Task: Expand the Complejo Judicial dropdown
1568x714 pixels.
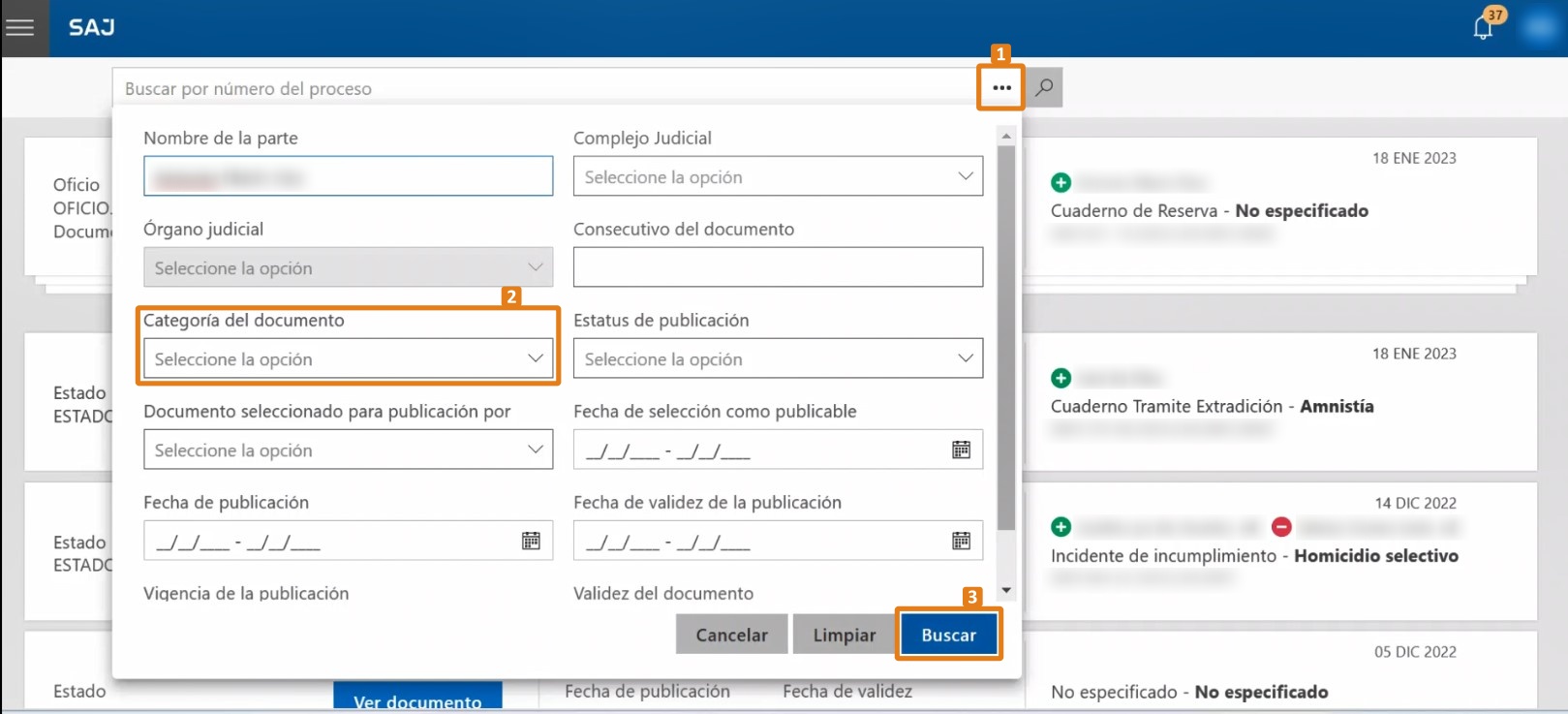Action: tap(778, 177)
